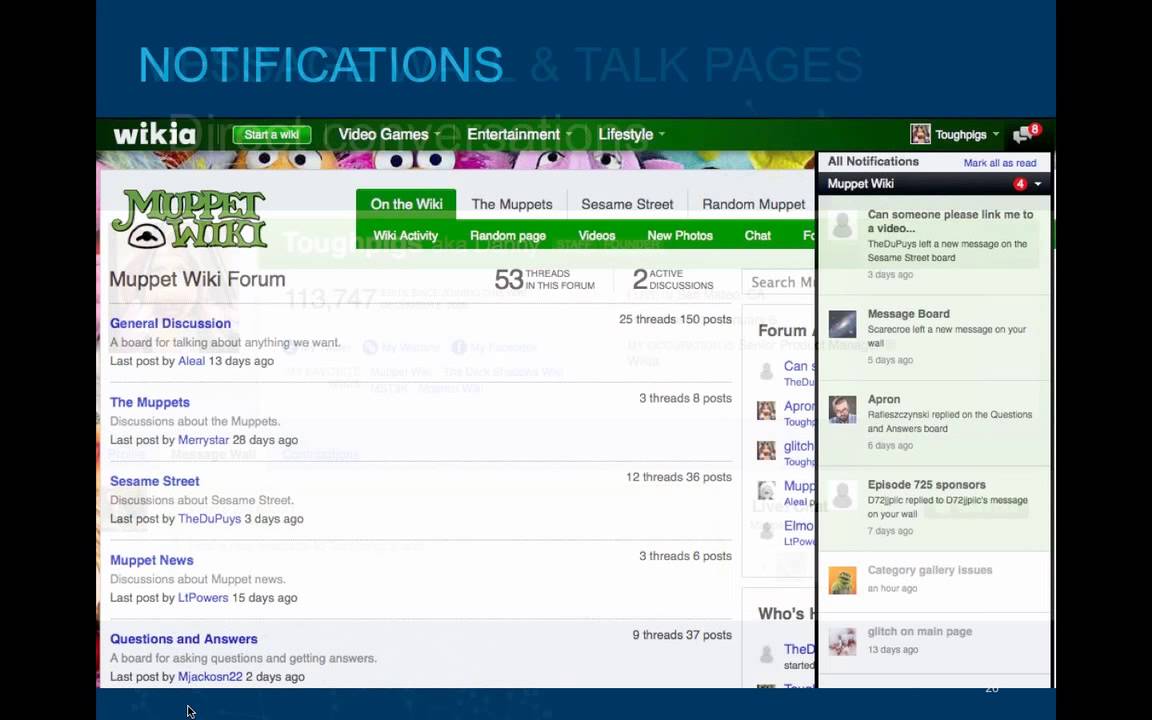Viewport: 1152px width, 720px height.
Task: Click the 25 threads 150 posts count
Action: 675,320
